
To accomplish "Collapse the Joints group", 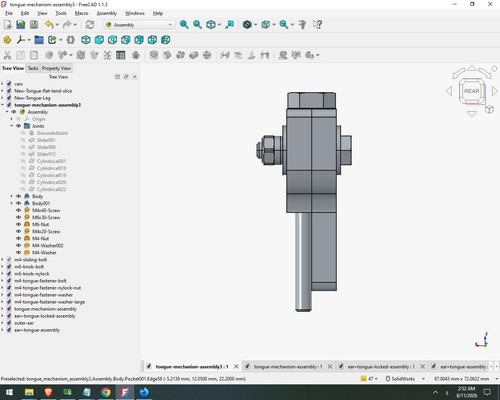I will click(x=12, y=126).
